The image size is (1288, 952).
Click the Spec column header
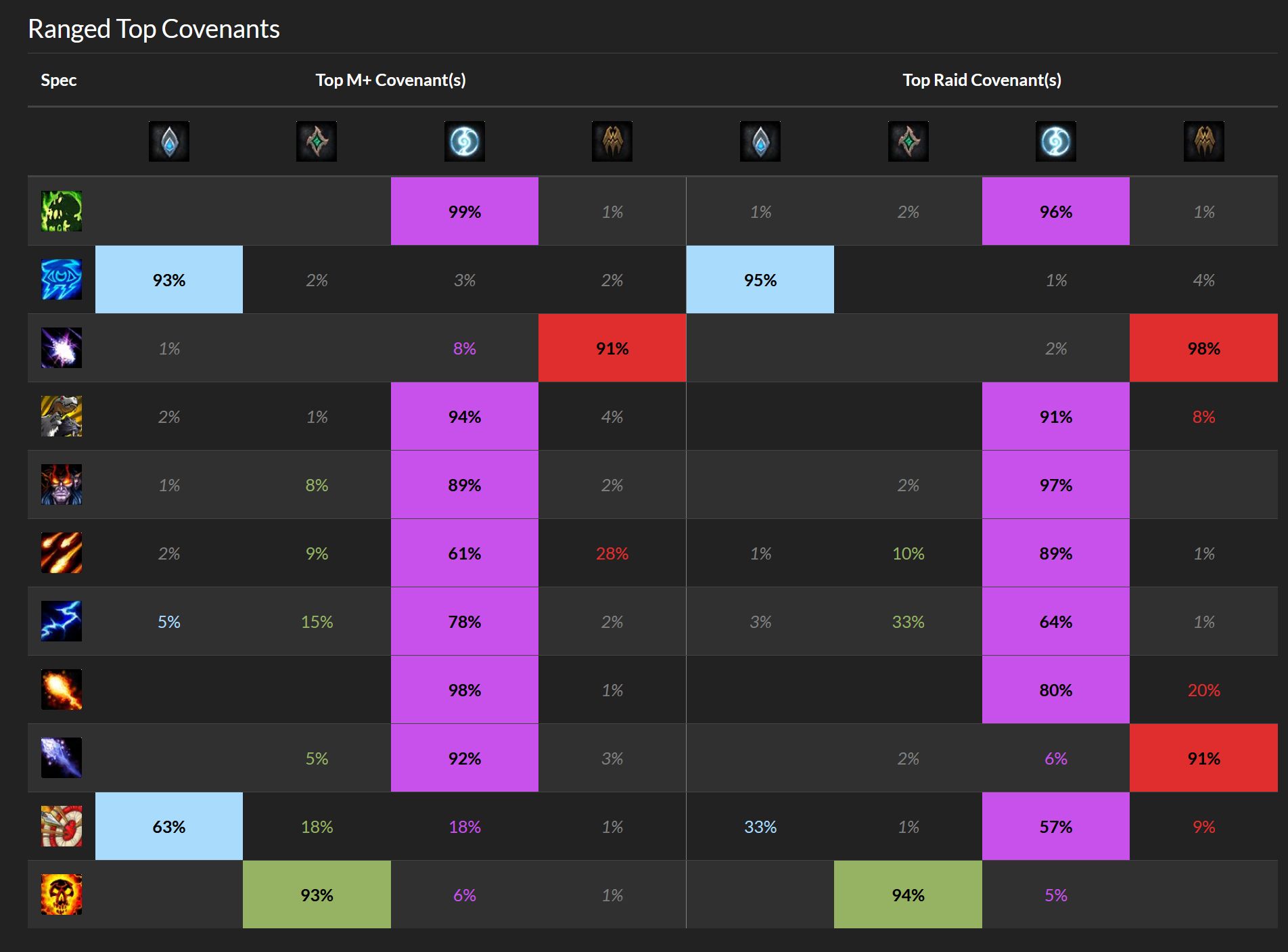pyautogui.click(x=59, y=80)
